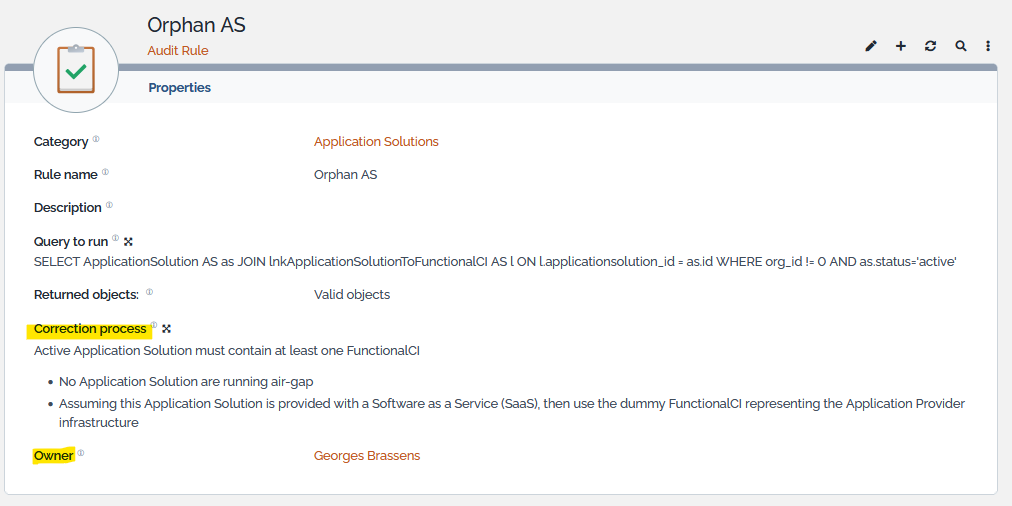Click the Audit Rule clipboard icon
The height and width of the screenshot is (506, 1012).
(76, 70)
